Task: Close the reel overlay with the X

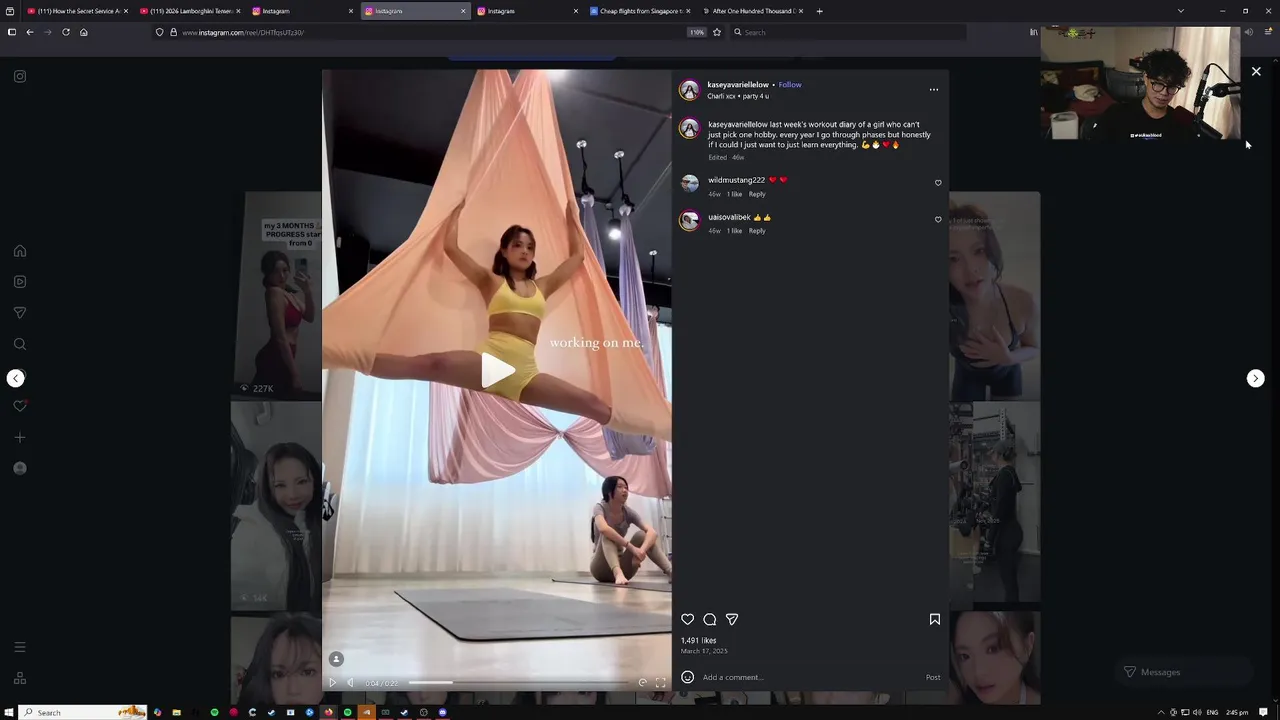Action: click(1256, 71)
